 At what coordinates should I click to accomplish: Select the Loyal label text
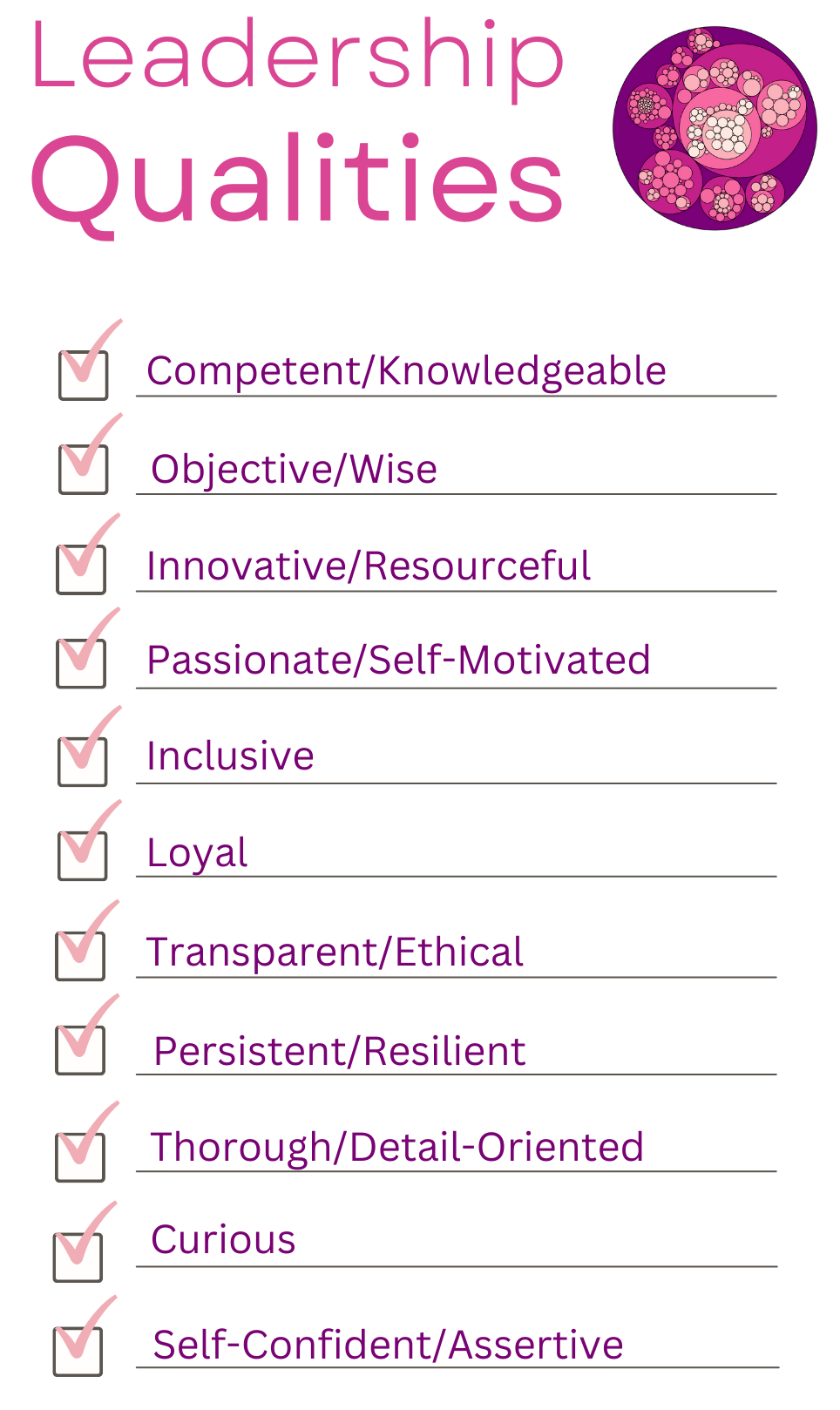197,853
